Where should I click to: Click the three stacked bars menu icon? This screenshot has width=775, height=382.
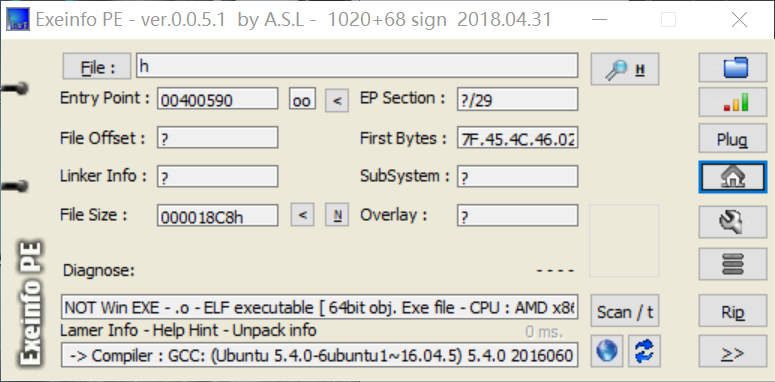click(732, 264)
